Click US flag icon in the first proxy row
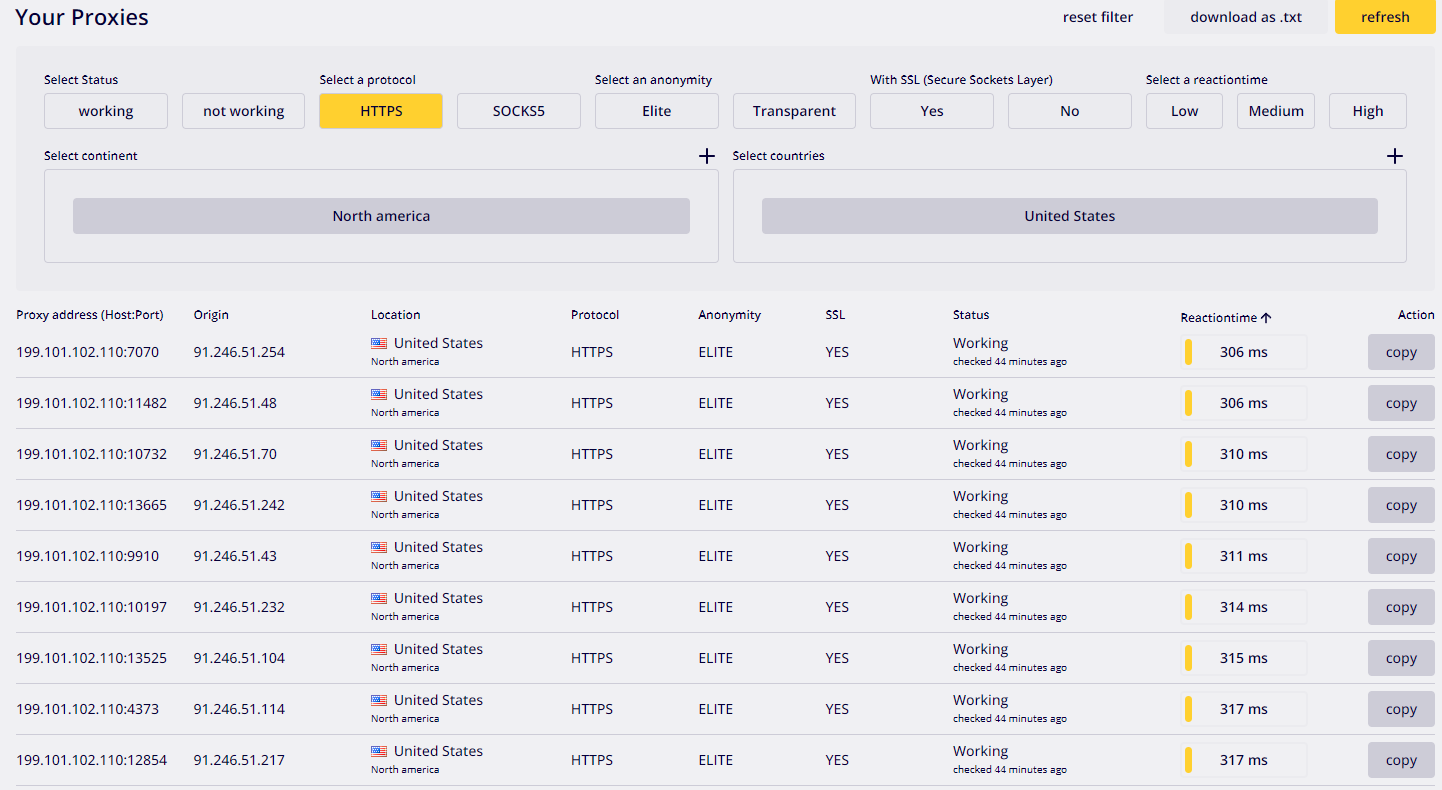The height and width of the screenshot is (790, 1442). [x=379, y=343]
